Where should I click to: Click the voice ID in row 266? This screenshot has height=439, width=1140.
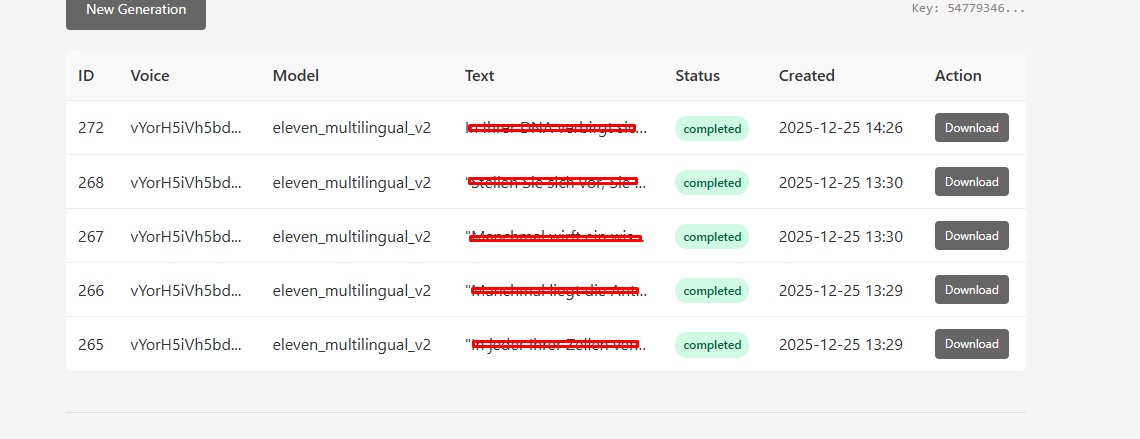(186, 291)
